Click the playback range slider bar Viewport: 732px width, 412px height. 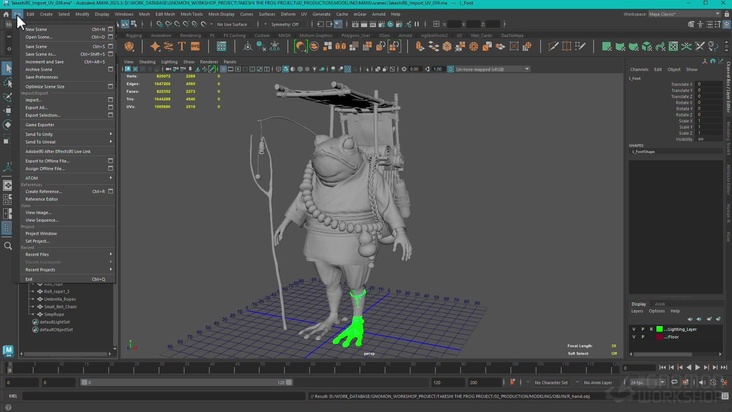tap(186, 383)
